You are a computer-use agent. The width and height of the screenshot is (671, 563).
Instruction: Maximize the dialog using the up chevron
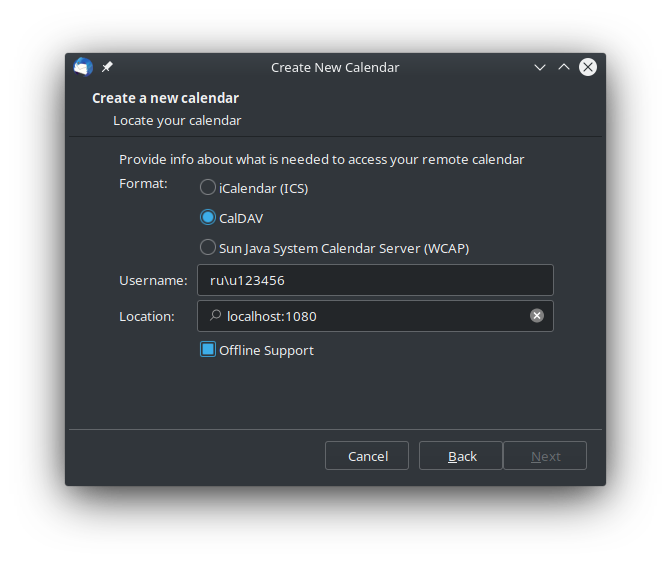point(564,67)
